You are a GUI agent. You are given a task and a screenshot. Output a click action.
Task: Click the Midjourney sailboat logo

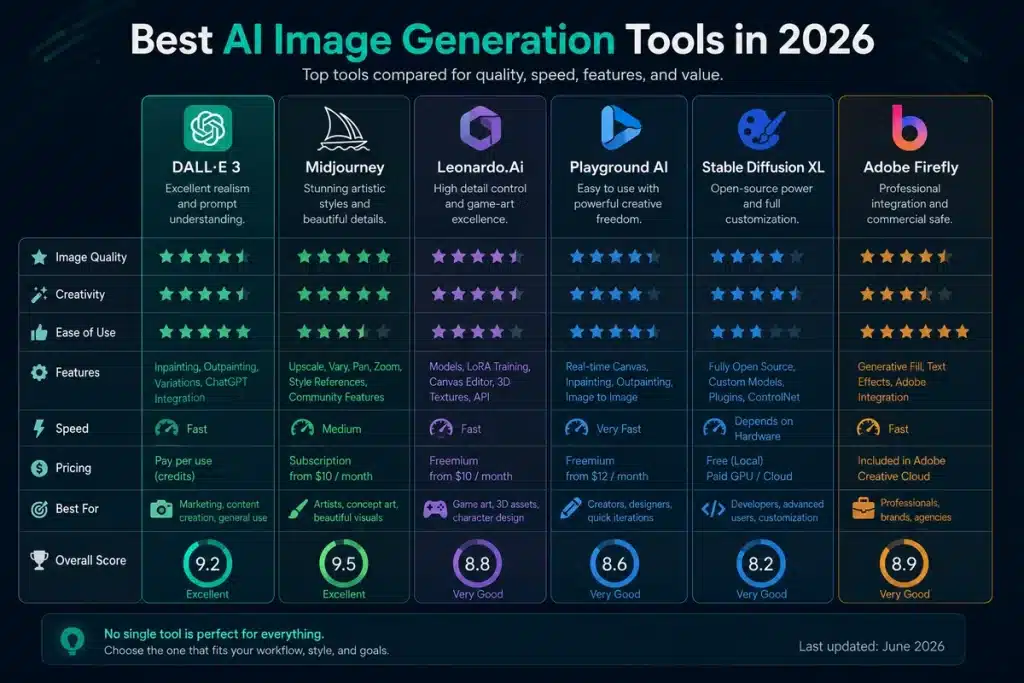344,129
